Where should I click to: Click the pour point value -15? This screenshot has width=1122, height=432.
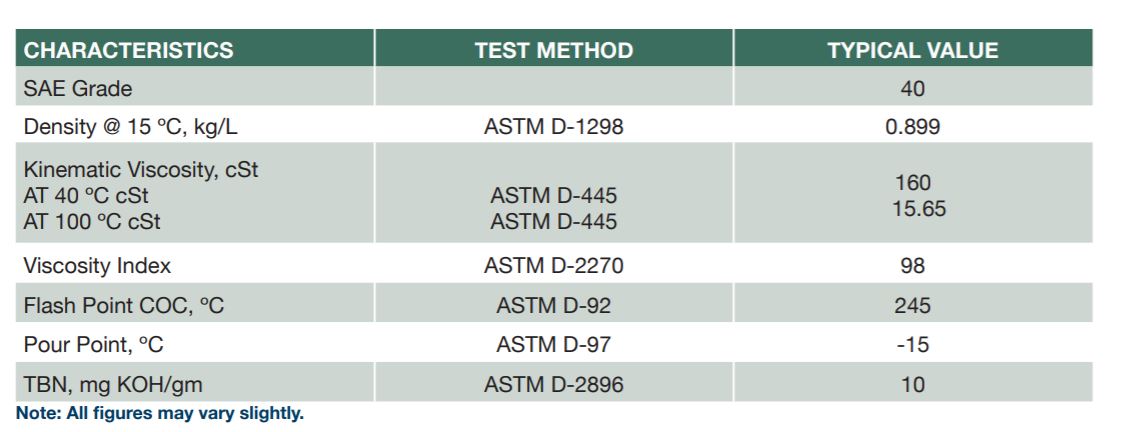pos(912,345)
